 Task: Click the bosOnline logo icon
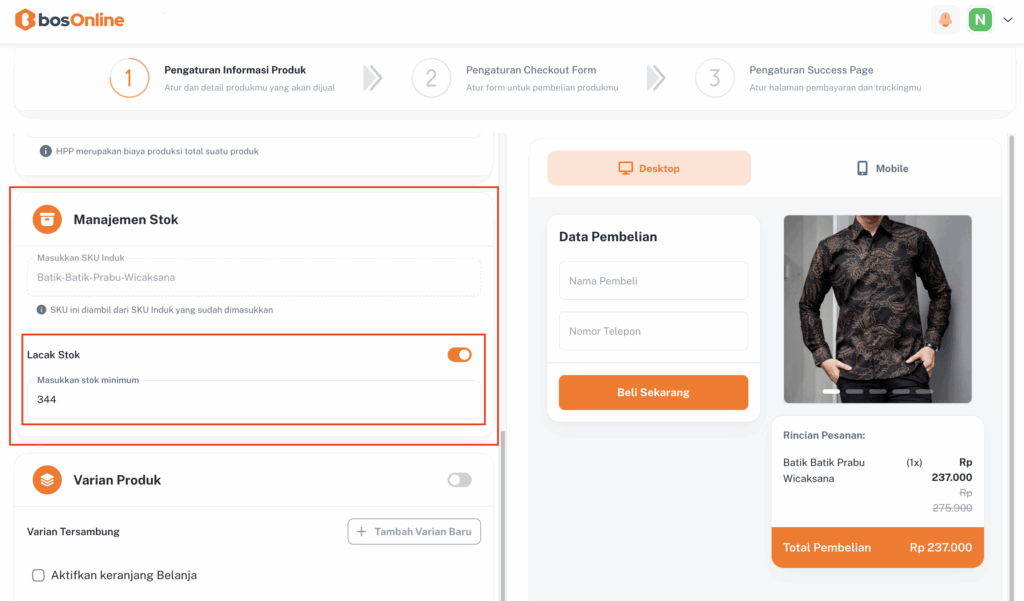click(25, 20)
